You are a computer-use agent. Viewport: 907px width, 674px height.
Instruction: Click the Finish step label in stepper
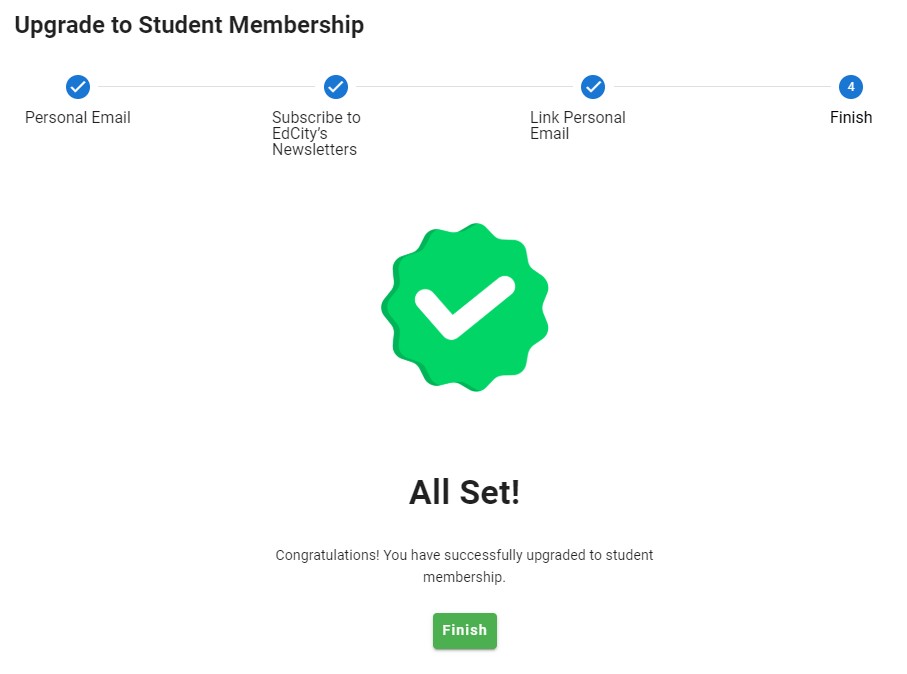(x=851, y=118)
